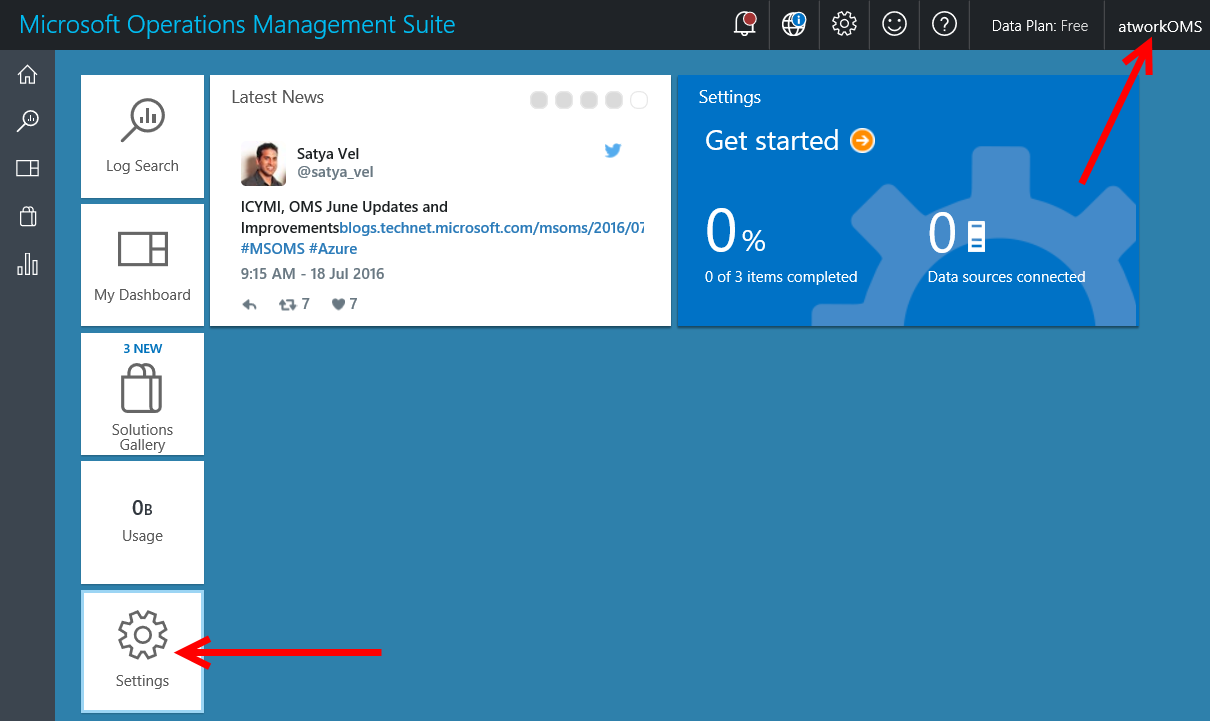Go to Home in left sidebar
Image resolution: width=1210 pixels, height=721 pixels.
pos(28,75)
